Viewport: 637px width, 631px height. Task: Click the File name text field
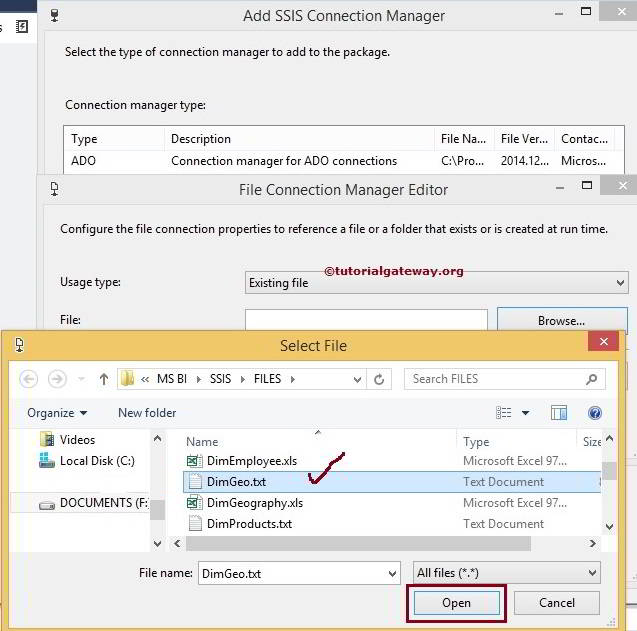[299, 573]
